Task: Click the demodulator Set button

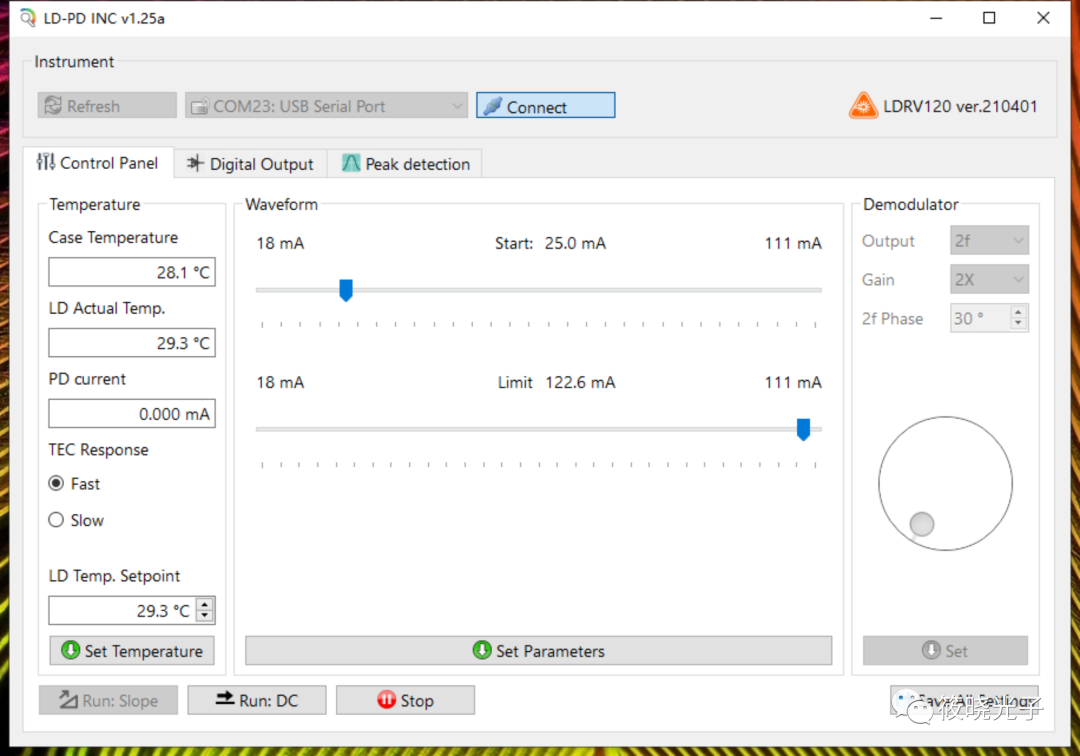Action: tap(945, 651)
